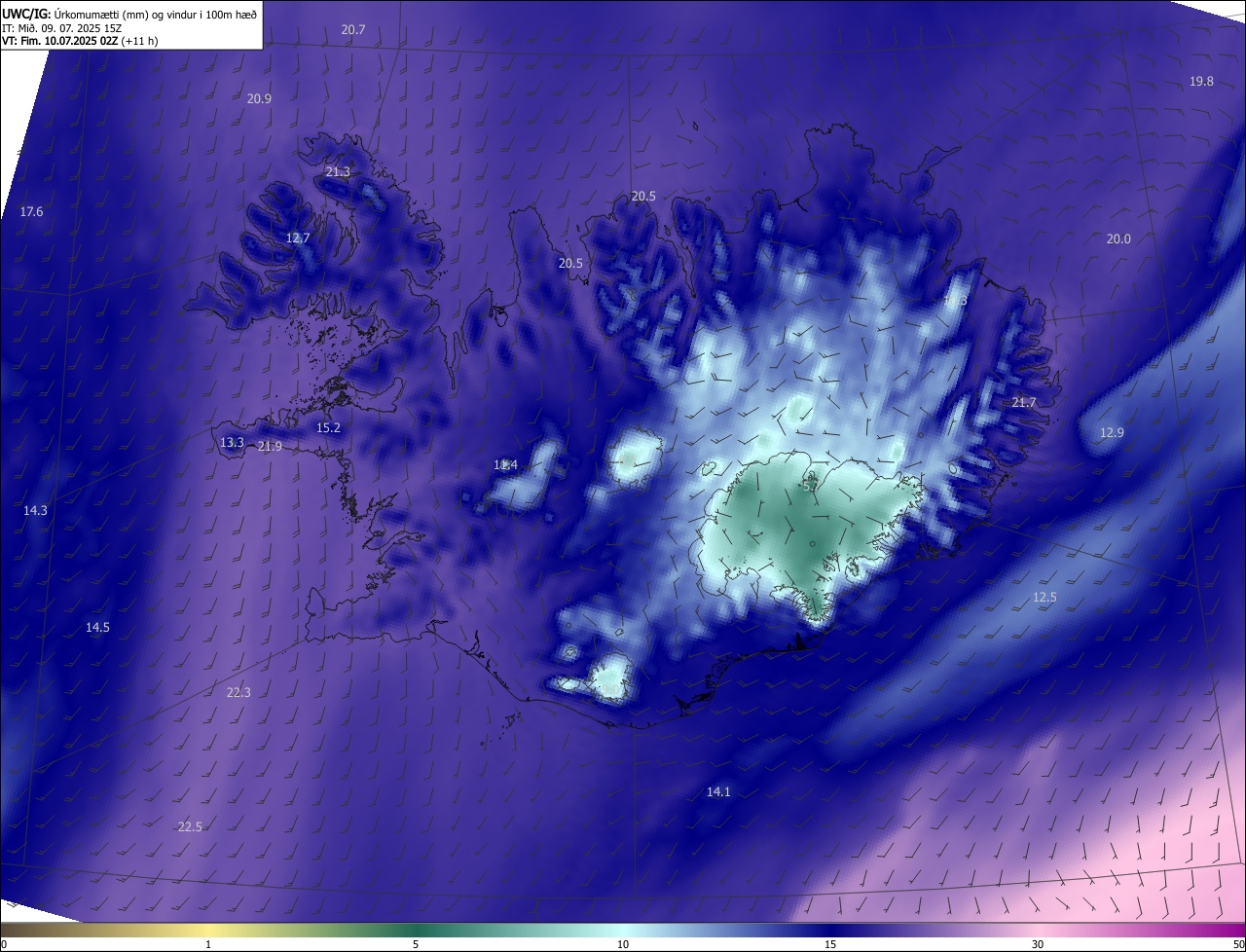1246x952 pixels.
Task: Click the 21.3 value over Westfjords
Action: pyautogui.click(x=338, y=172)
